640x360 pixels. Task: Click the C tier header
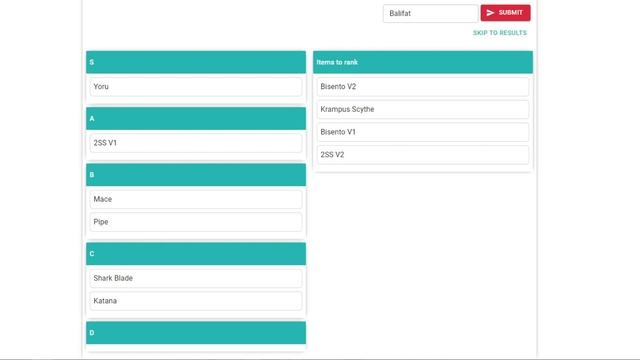tap(196, 254)
